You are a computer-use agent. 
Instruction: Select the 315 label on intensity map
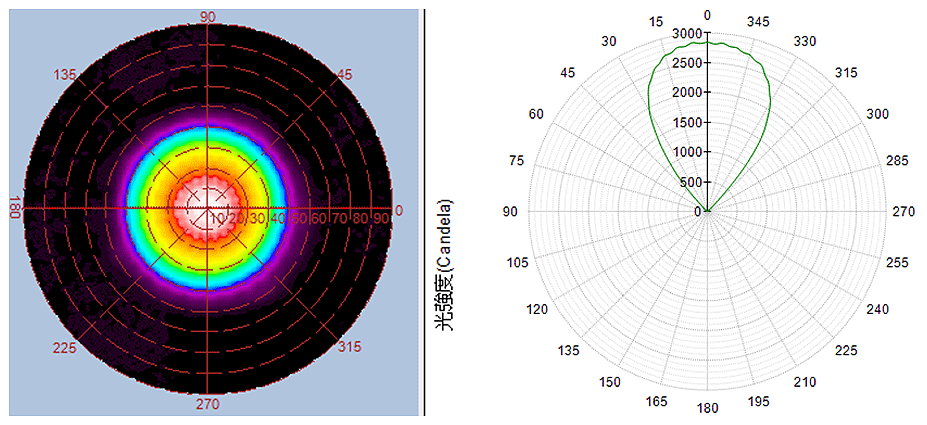pyautogui.click(x=350, y=347)
